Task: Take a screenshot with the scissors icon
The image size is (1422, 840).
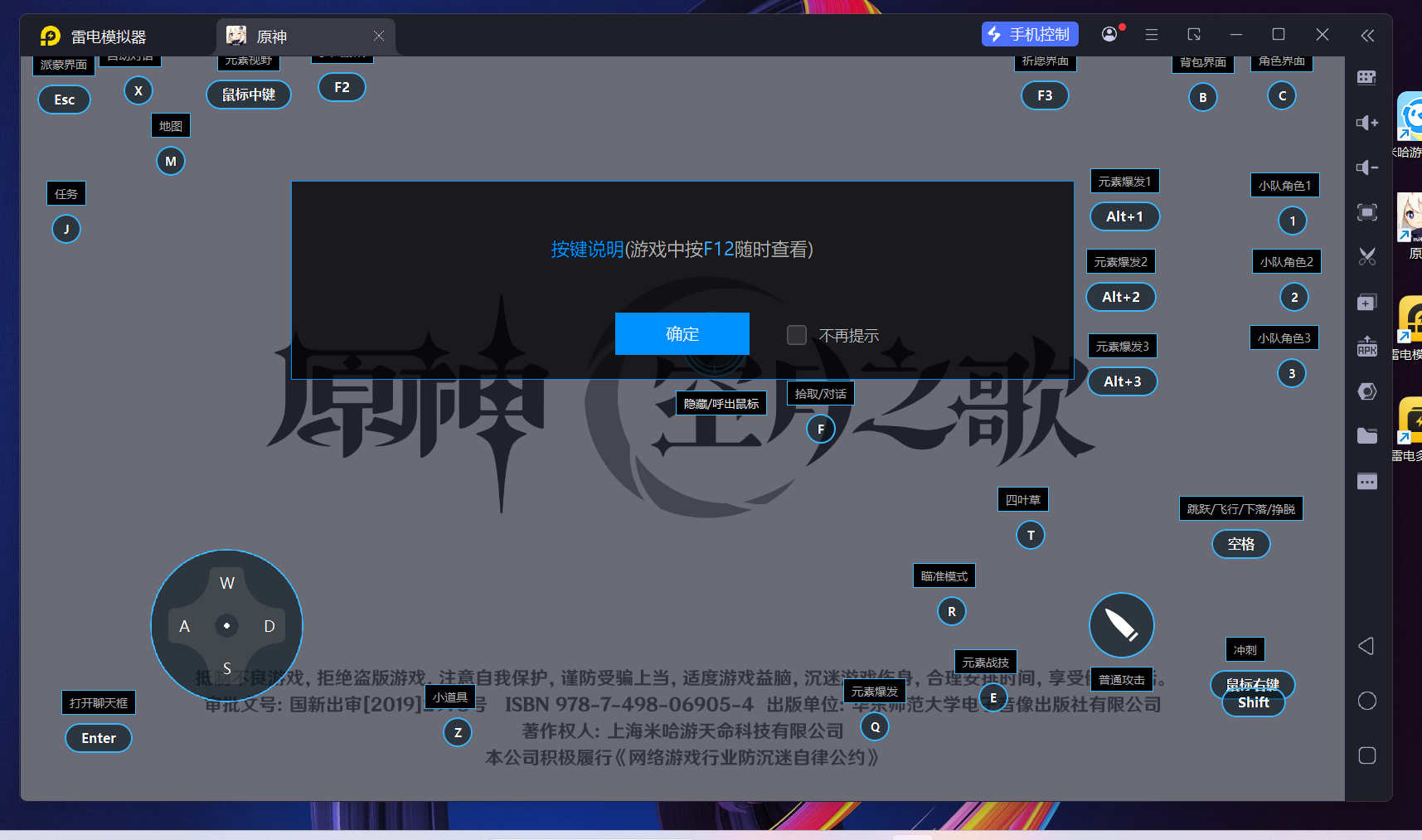Action: (1366, 257)
